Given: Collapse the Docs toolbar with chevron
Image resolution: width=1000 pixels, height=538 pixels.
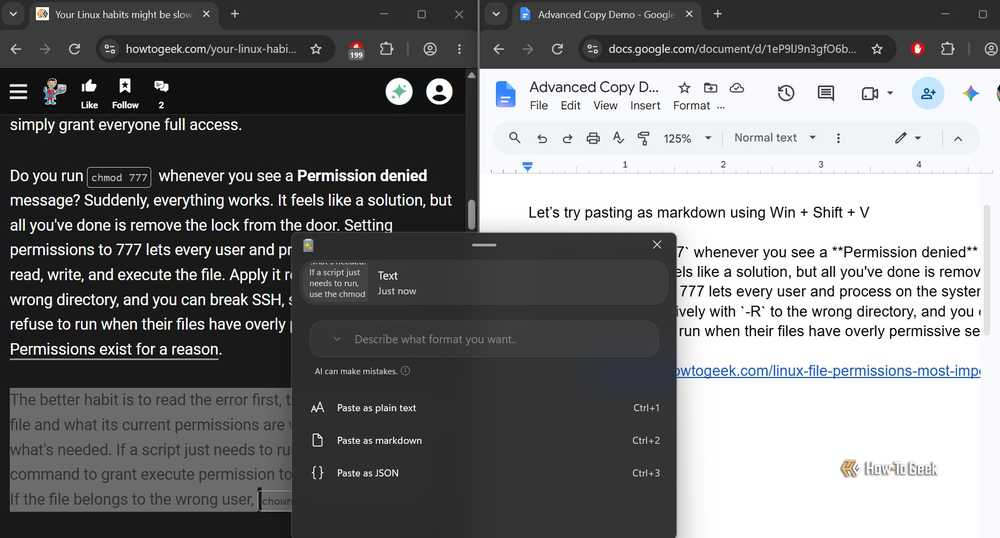Looking at the screenshot, I should pyautogui.click(x=958, y=138).
